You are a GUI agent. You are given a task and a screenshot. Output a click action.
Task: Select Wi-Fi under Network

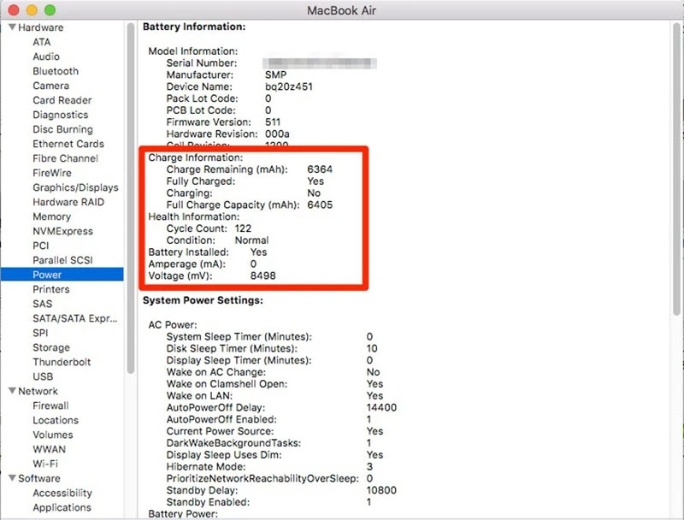click(45, 464)
